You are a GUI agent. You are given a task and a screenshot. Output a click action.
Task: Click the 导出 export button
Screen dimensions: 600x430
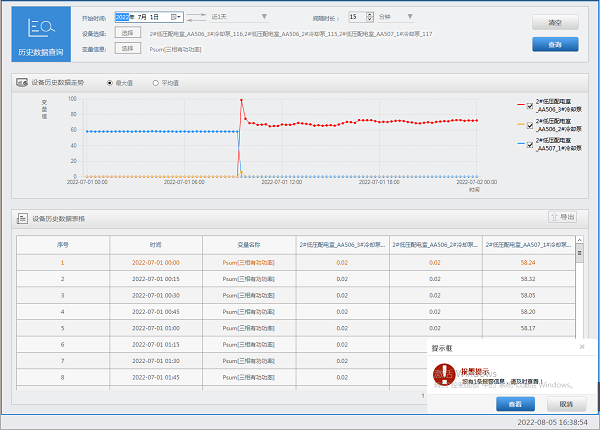tap(562, 217)
